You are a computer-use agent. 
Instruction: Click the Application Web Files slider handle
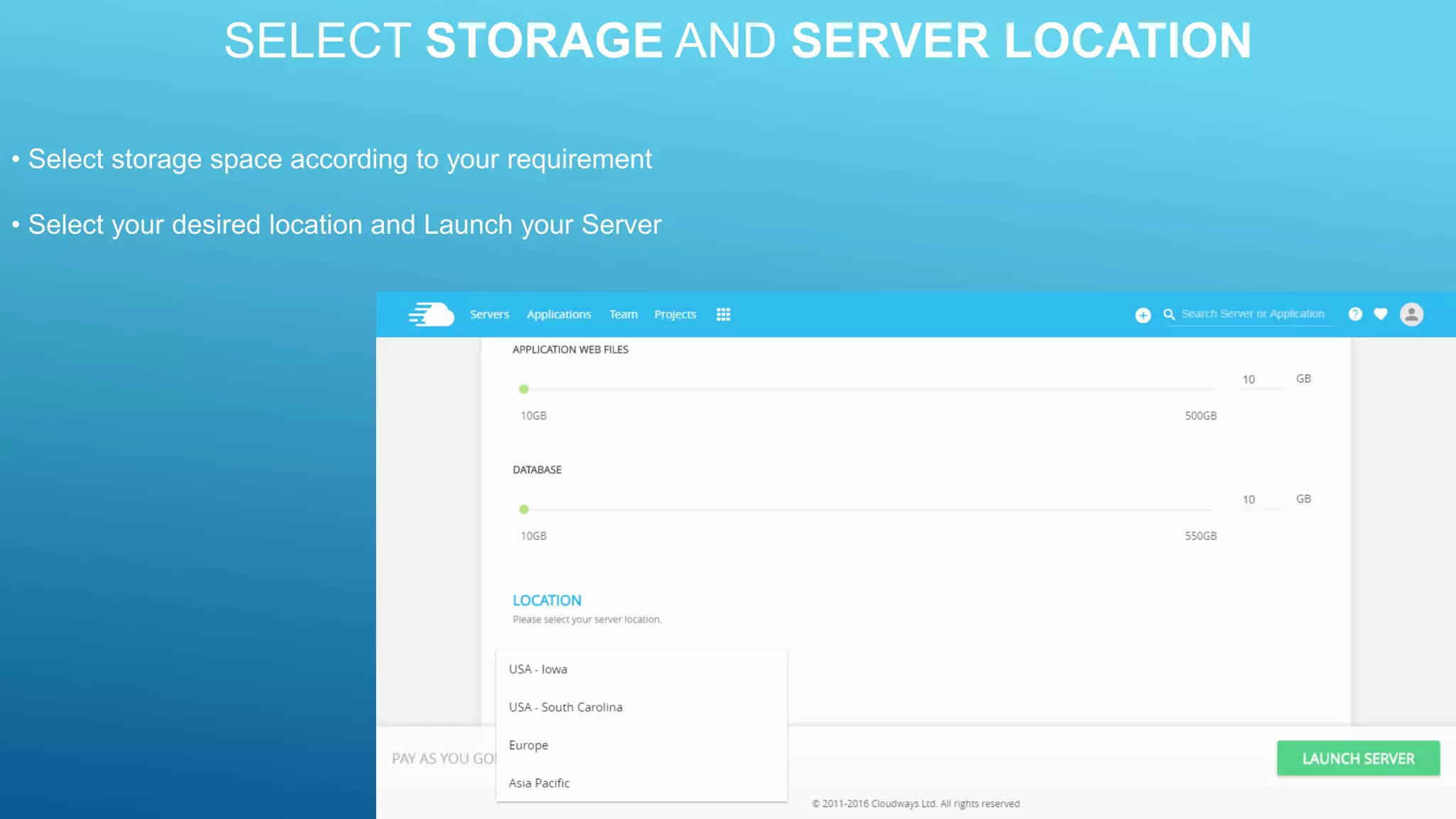pyautogui.click(x=524, y=389)
